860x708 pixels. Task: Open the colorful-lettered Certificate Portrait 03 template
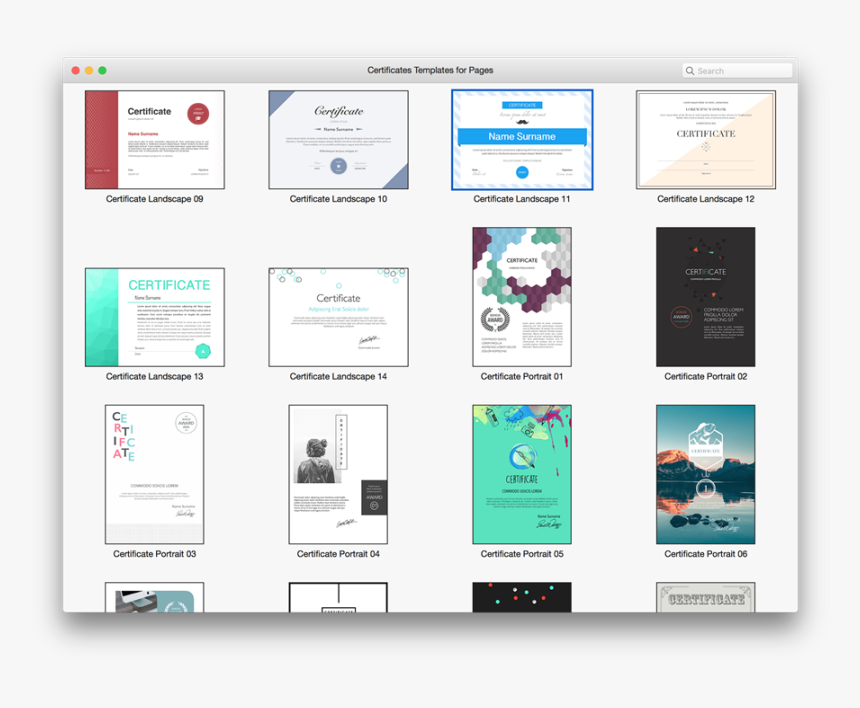tap(154, 472)
